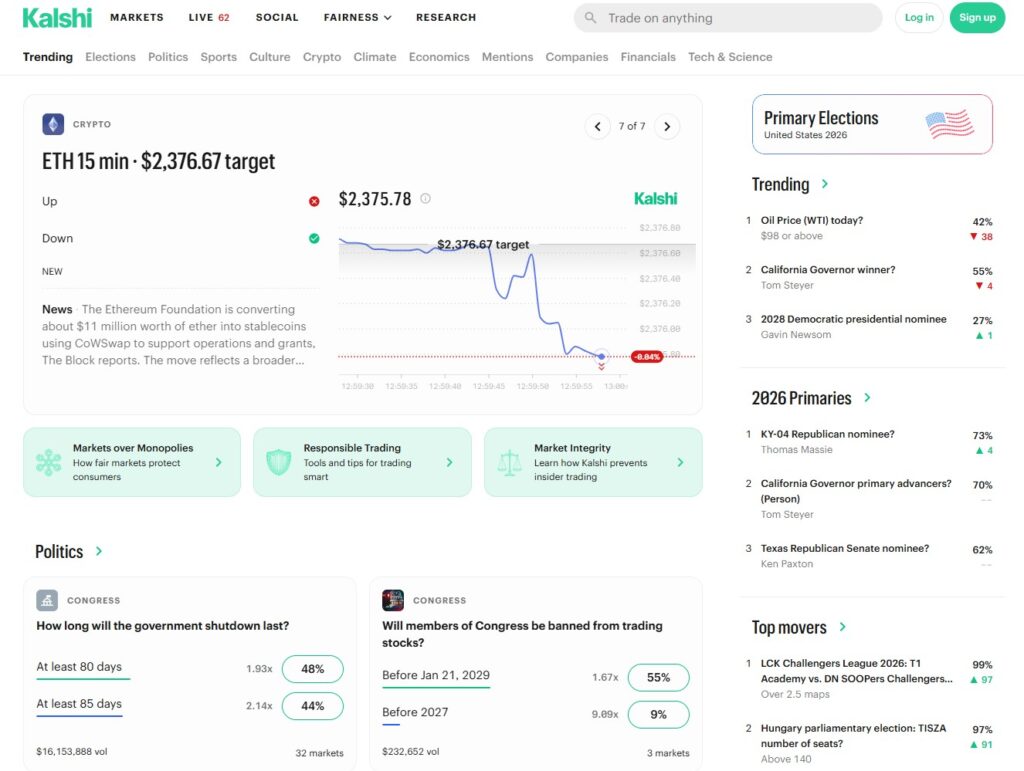Expand the Politics section chevron

[99, 551]
